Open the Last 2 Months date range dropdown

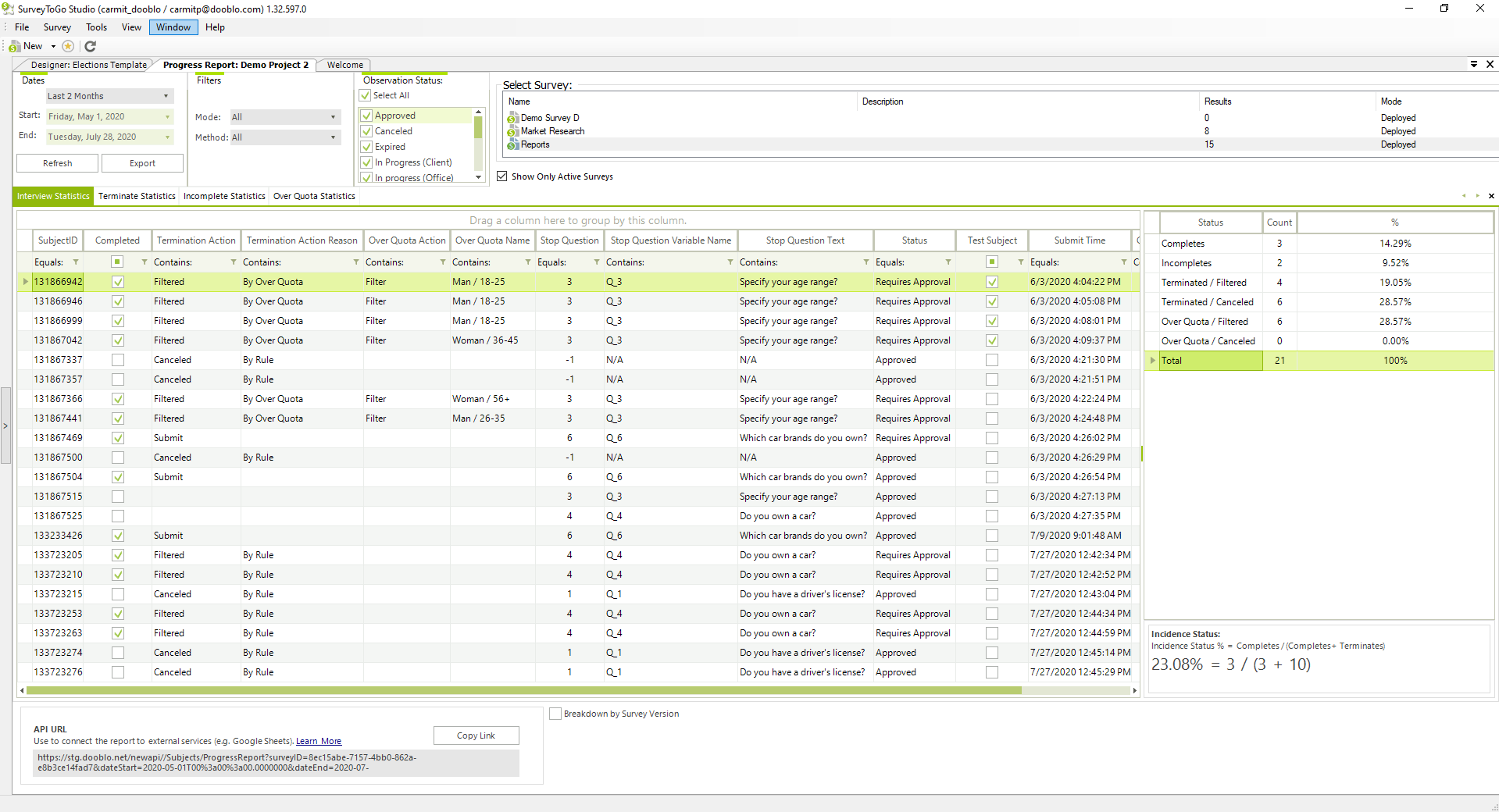tap(109, 96)
